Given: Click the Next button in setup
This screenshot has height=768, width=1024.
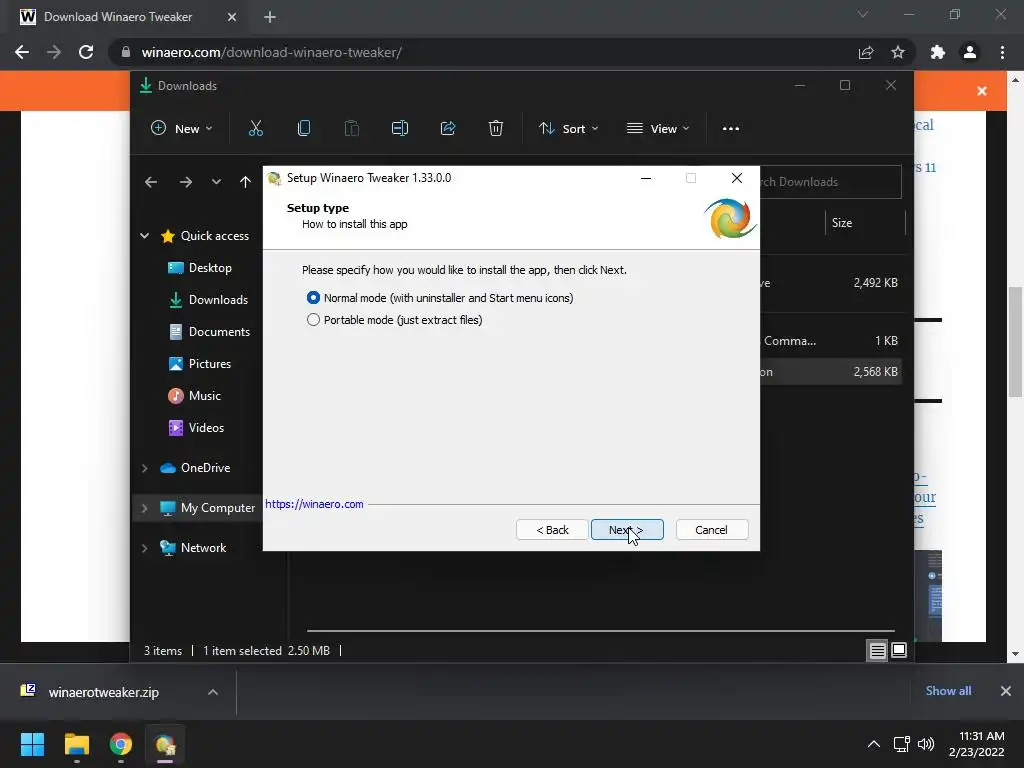Looking at the screenshot, I should point(627,530).
